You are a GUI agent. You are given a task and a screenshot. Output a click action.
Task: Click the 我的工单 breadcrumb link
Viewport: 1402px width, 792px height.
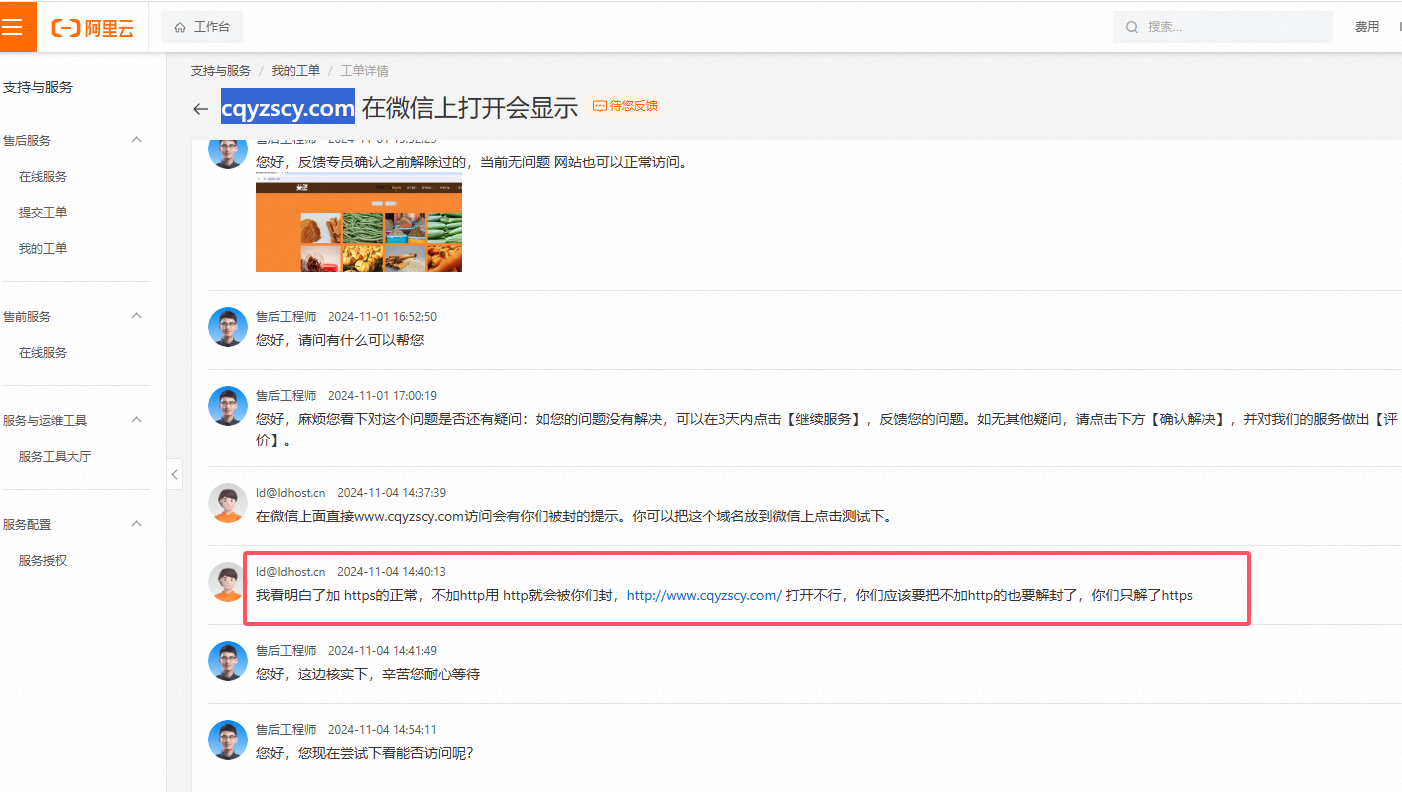296,71
